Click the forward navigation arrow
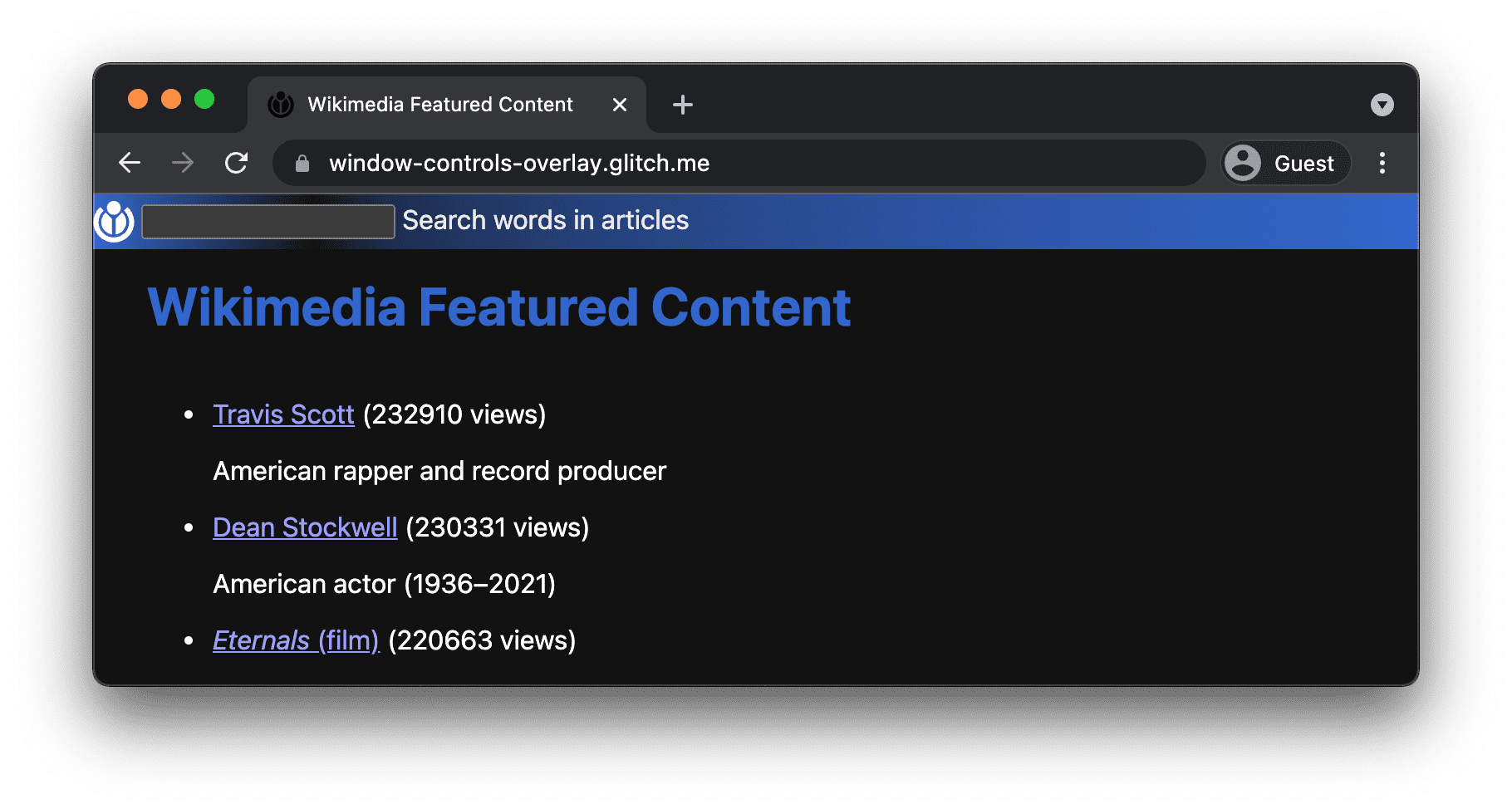 point(183,163)
